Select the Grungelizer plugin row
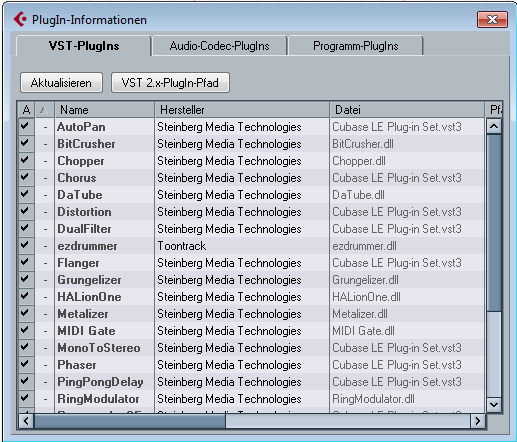The height and width of the screenshot is (442, 517). pyautogui.click(x=252, y=280)
